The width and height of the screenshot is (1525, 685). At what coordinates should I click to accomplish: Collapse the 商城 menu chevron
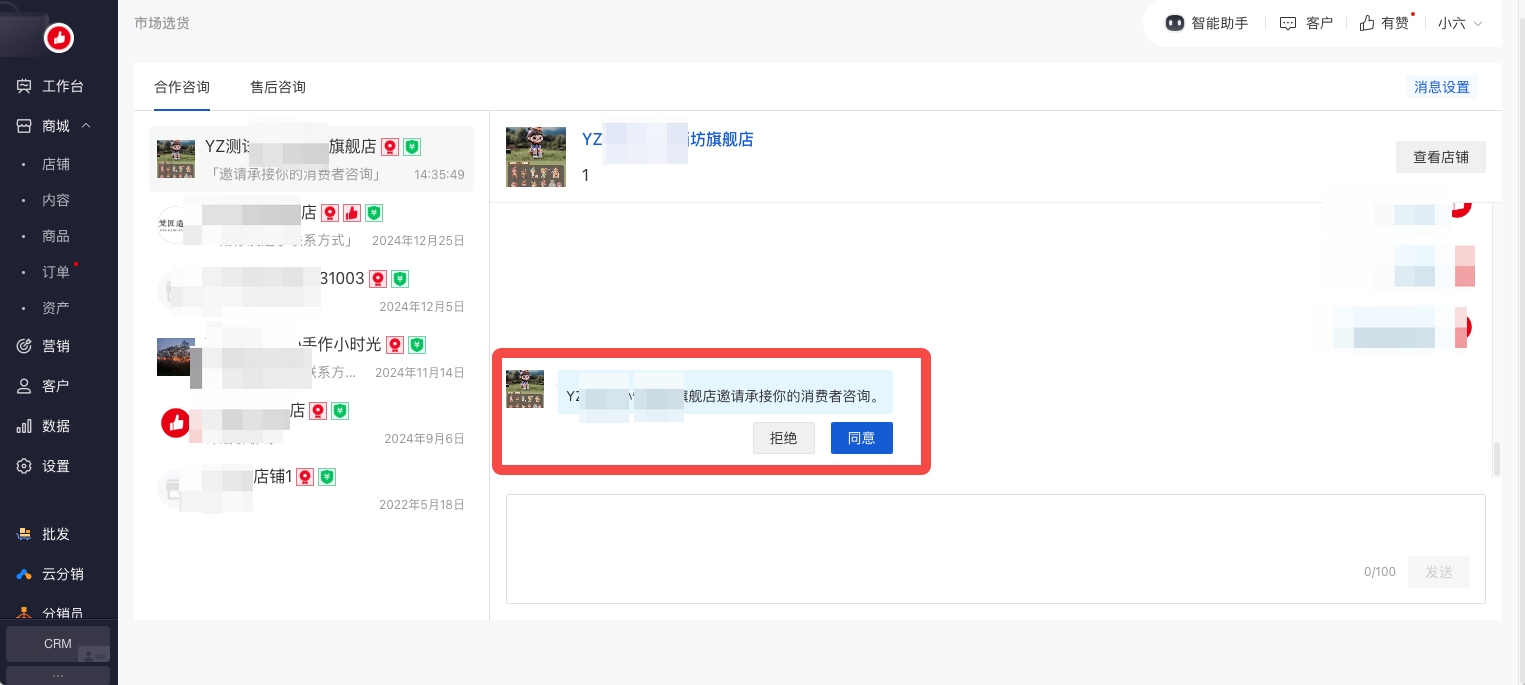86,126
